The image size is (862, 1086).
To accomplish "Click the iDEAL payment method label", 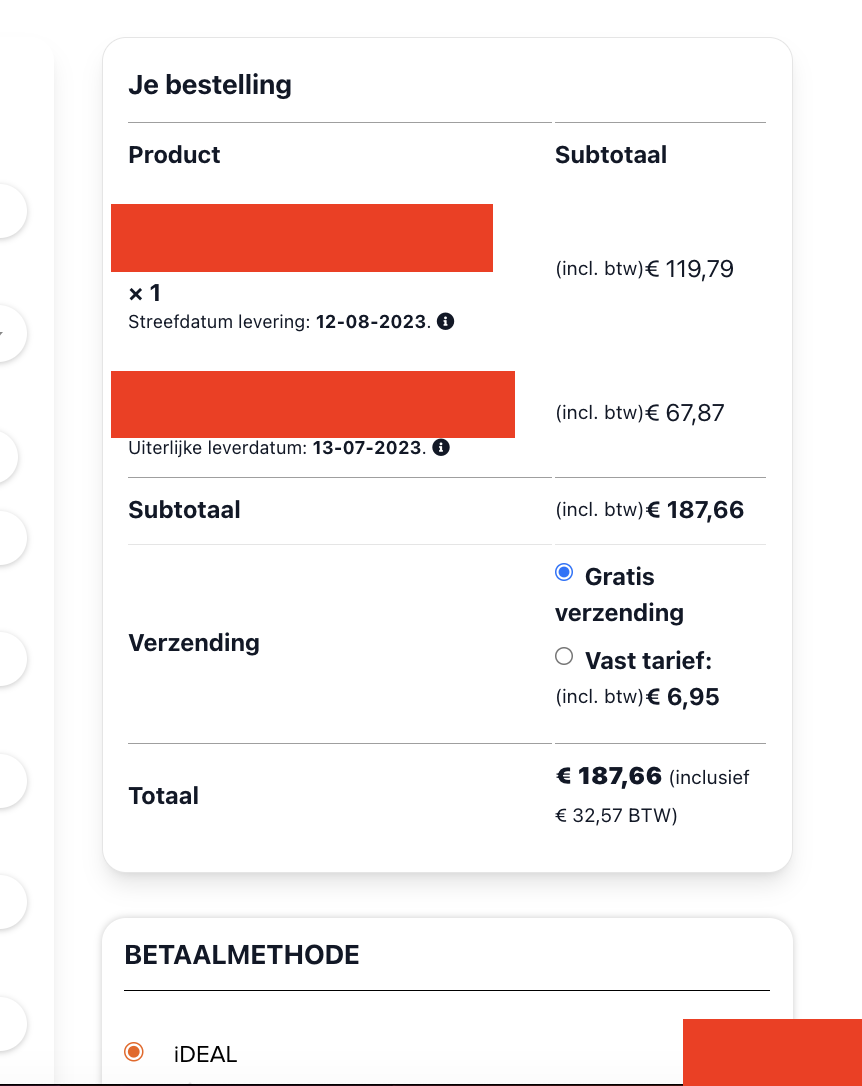I will tap(206, 1054).
